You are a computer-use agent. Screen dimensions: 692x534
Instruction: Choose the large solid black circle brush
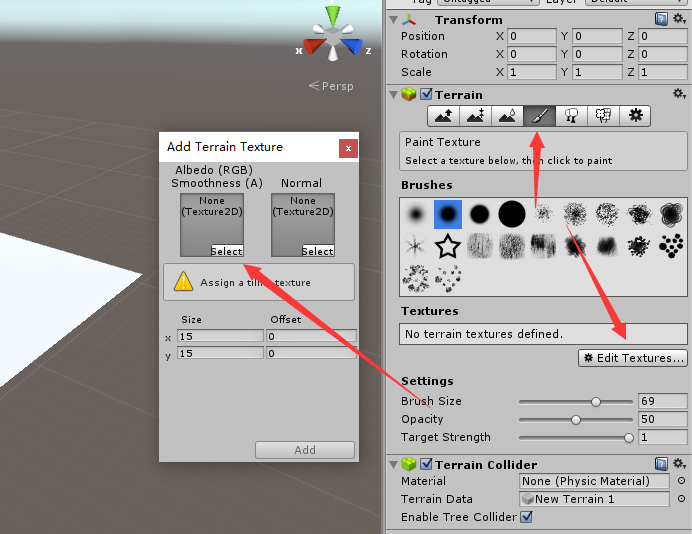tap(512, 214)
